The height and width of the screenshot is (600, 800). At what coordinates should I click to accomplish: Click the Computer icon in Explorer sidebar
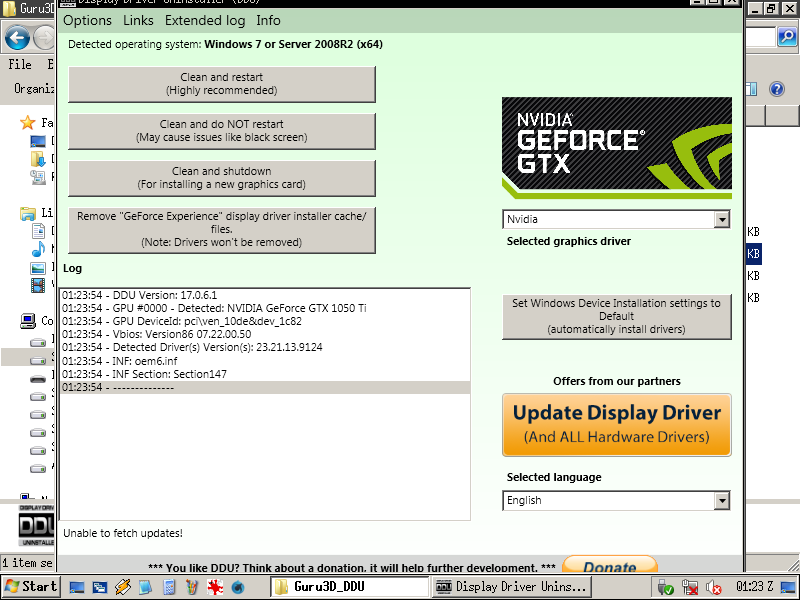point(28,321)
